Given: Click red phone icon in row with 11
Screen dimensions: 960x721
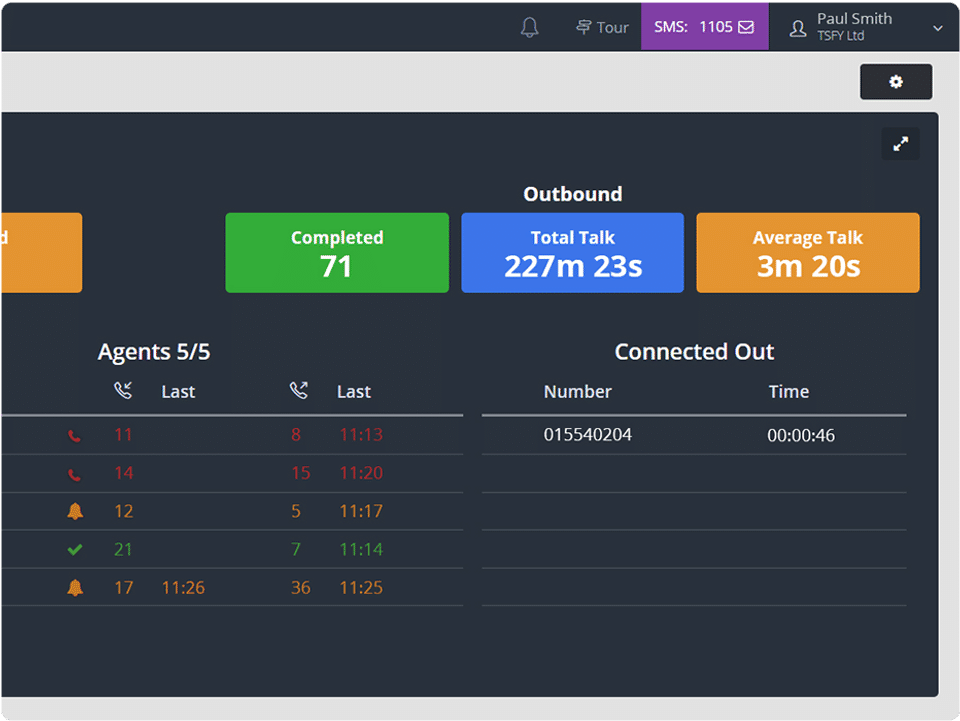Looking at the screenshot, I should coord(74,436).
